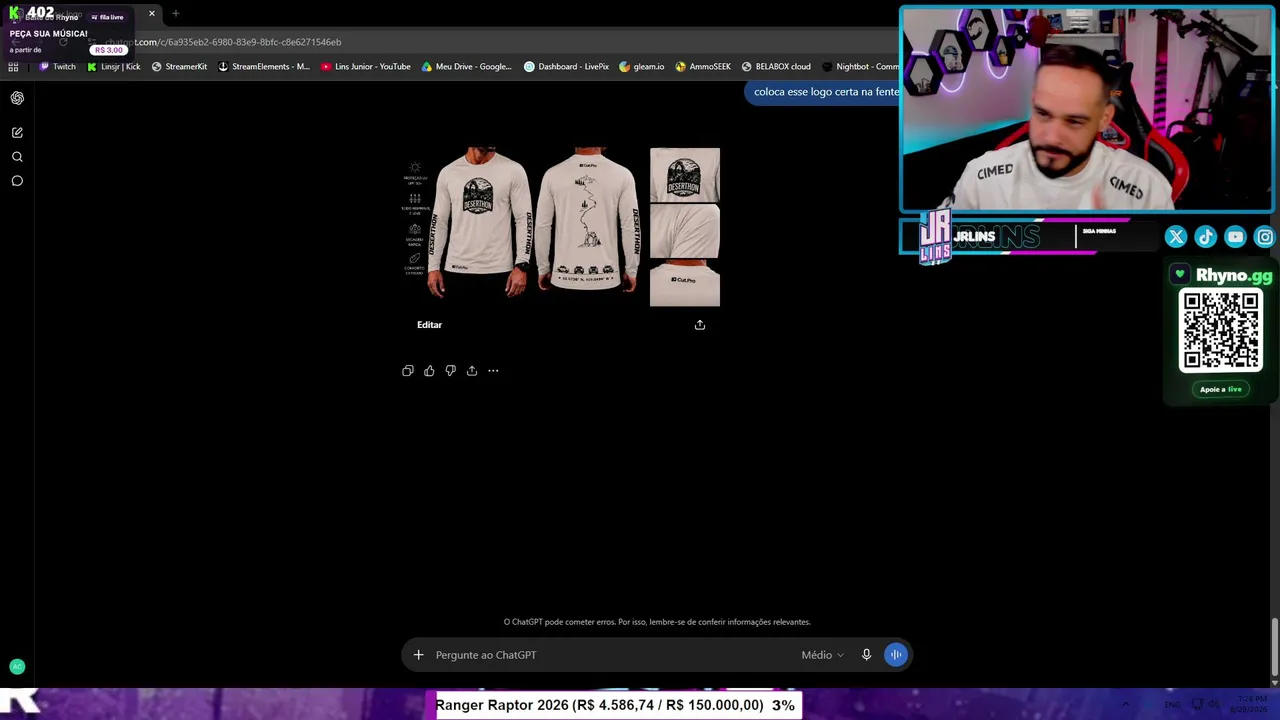
Task: Open the Nightbot bookmark
Action: click(x=860, y=67)
